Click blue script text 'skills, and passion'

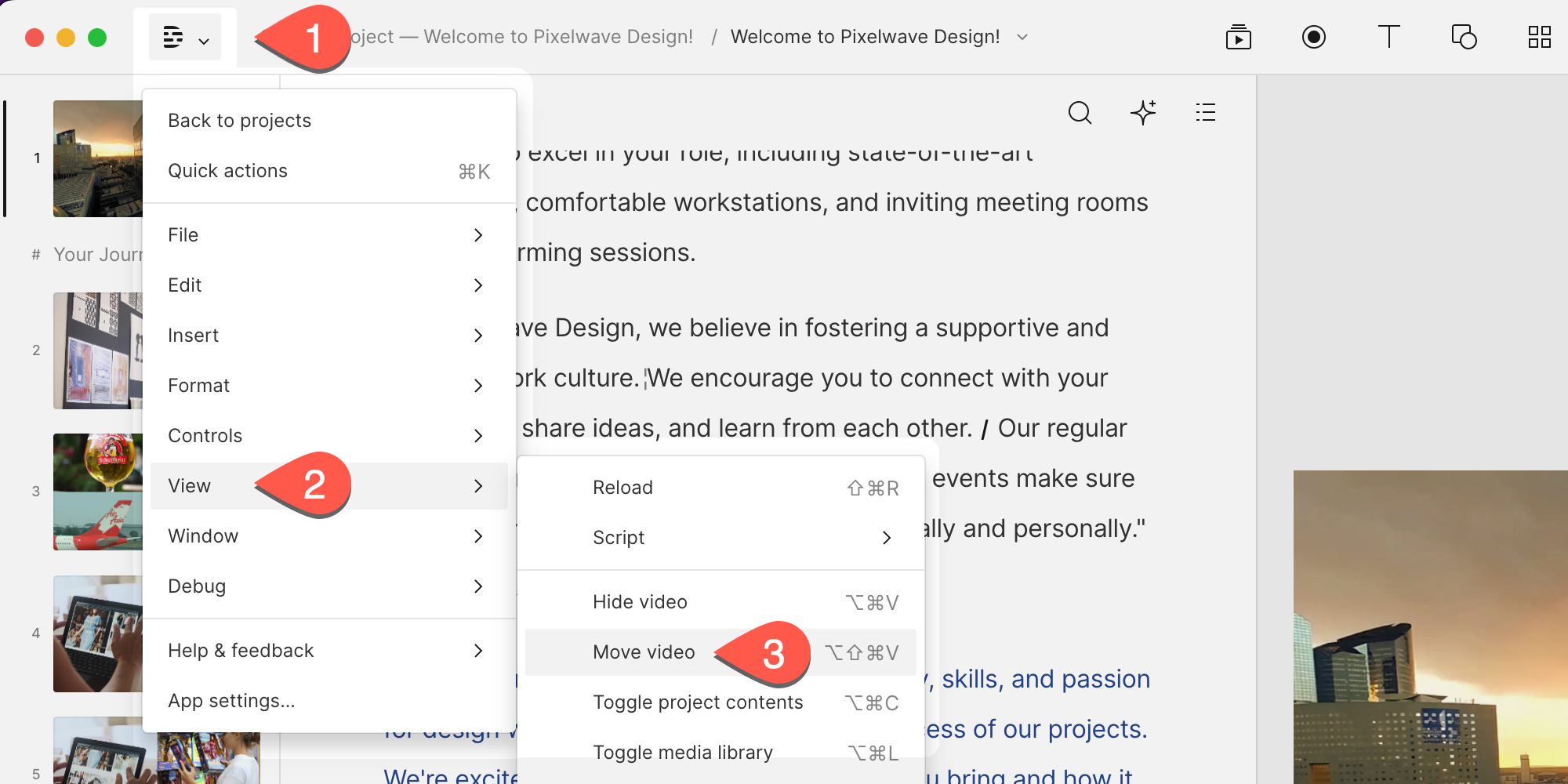(x=1046, y=679)
